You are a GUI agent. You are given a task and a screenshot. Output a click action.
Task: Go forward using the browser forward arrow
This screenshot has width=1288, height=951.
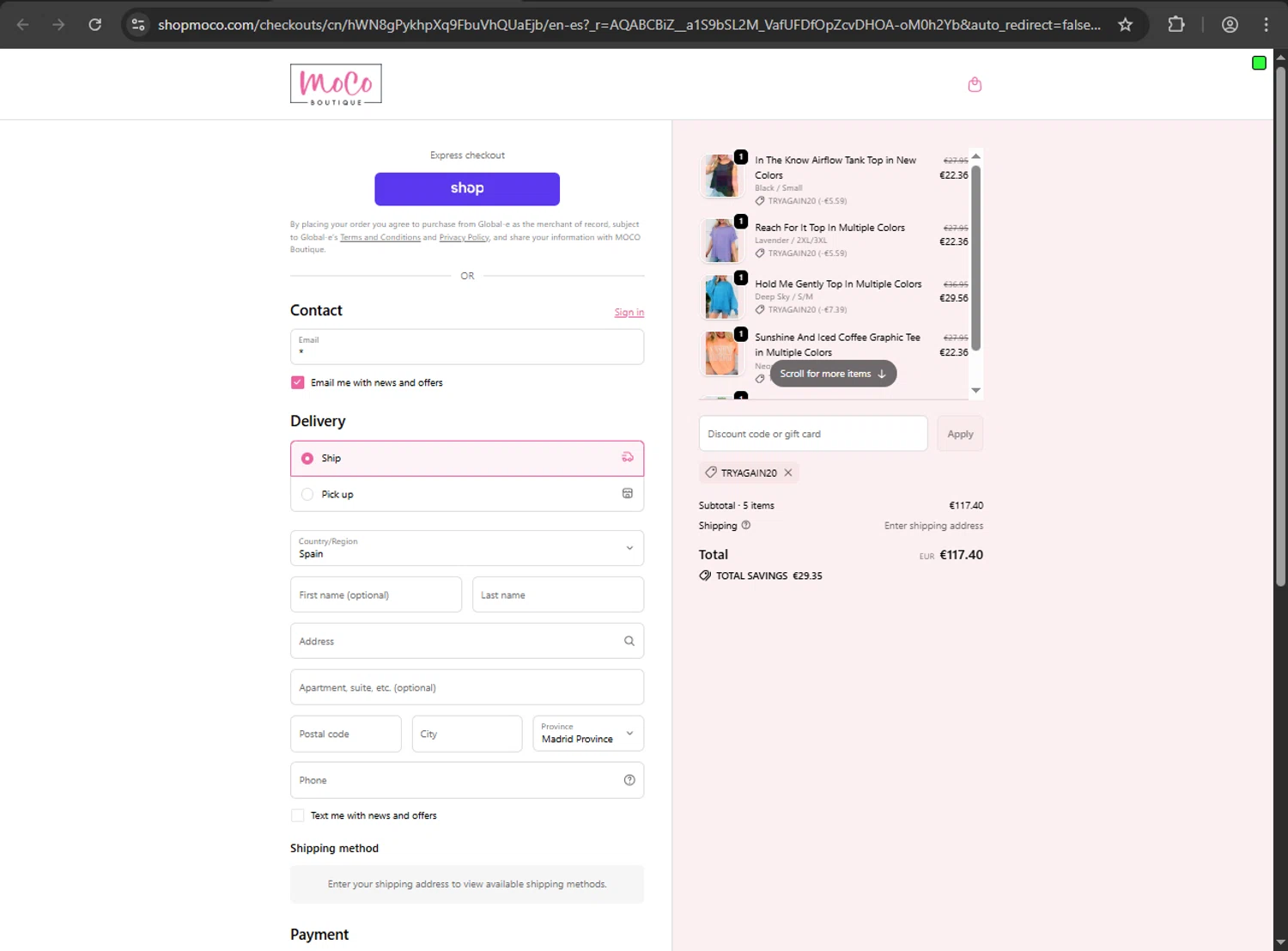point(58,25)
